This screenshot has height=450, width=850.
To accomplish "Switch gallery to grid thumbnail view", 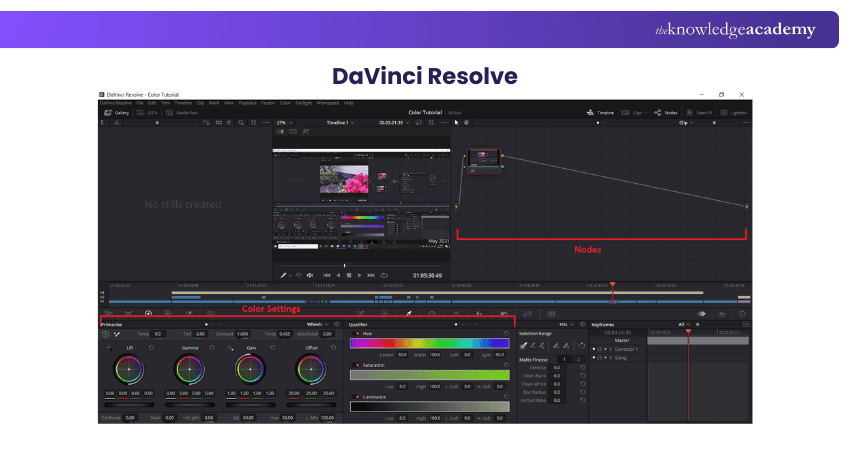I will click(218, 123).
